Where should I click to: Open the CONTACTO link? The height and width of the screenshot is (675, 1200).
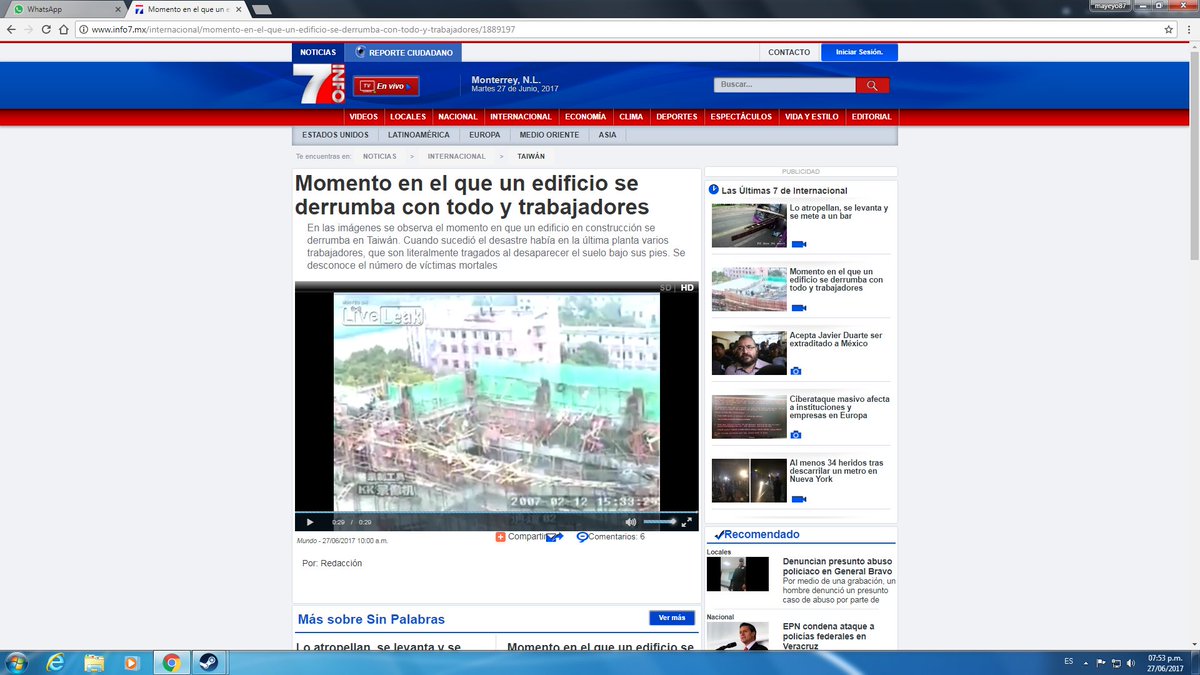(x=789, y=52)
